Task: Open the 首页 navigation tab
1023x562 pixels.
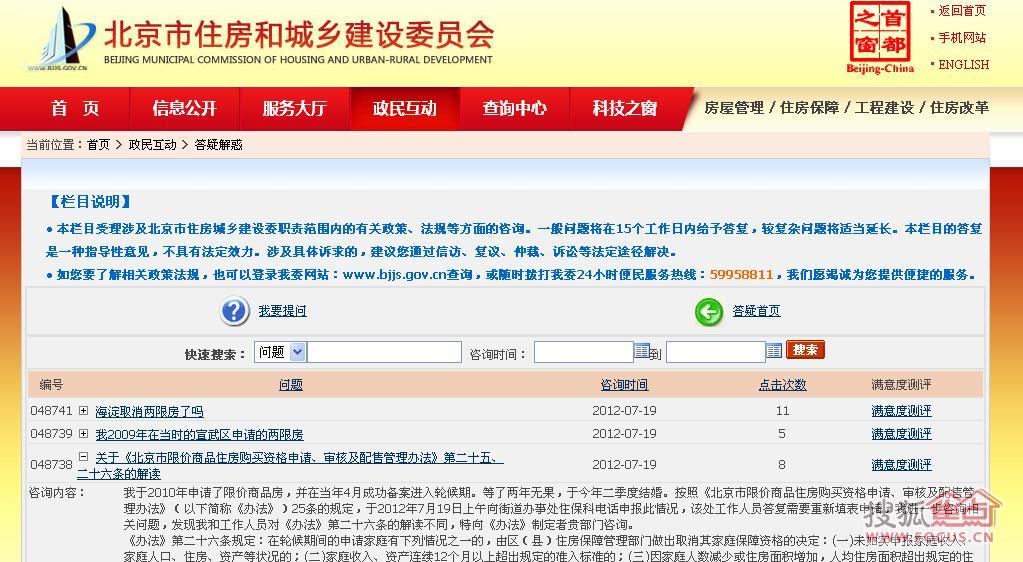Action: [75, 108]
